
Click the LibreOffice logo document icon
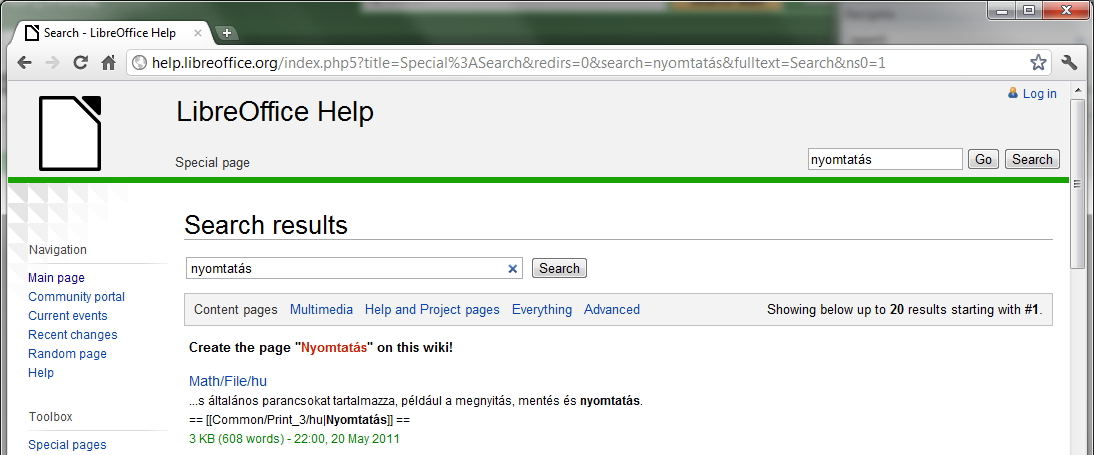(70, 133)
